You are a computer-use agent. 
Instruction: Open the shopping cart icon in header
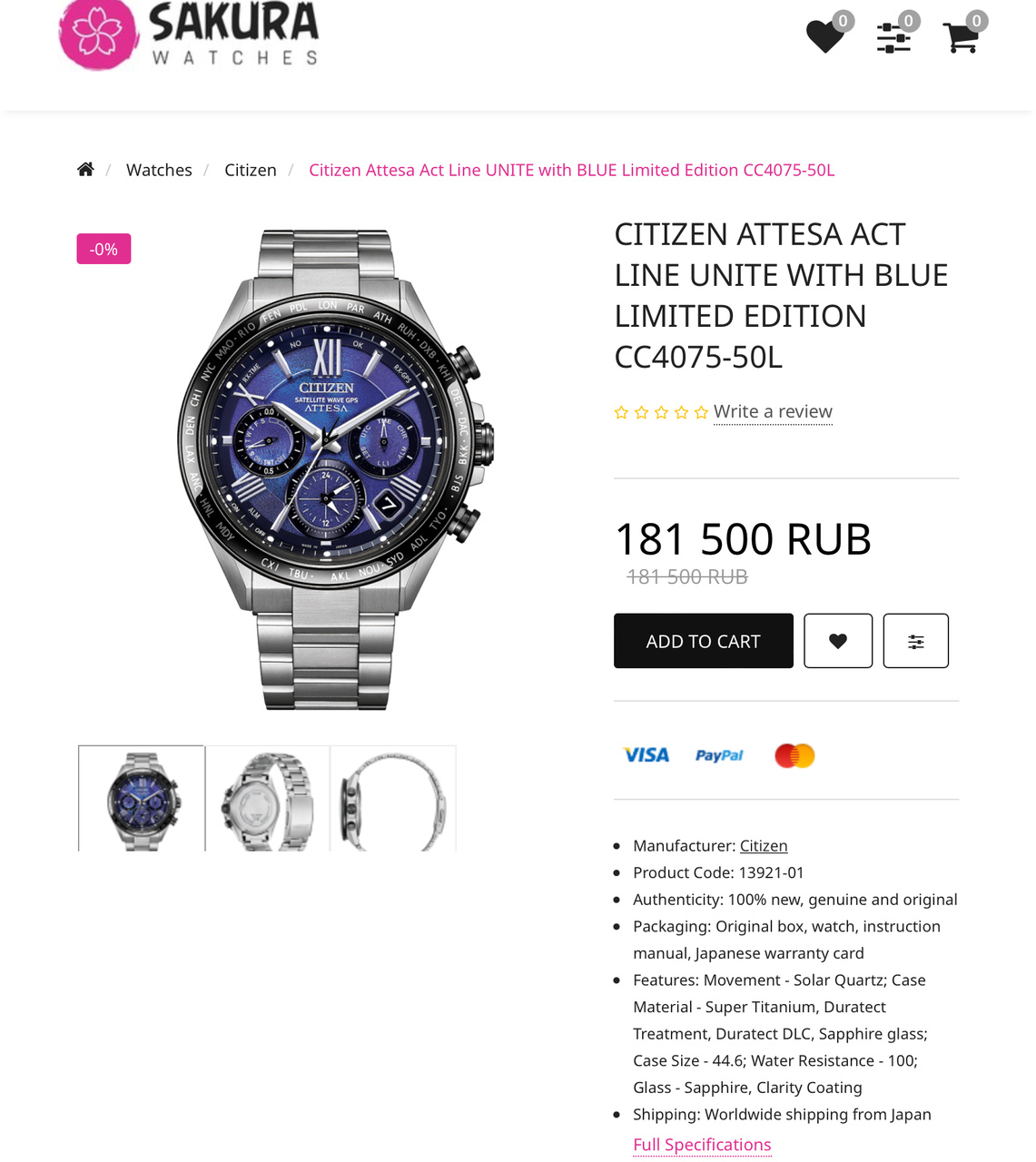click(962, 37)
